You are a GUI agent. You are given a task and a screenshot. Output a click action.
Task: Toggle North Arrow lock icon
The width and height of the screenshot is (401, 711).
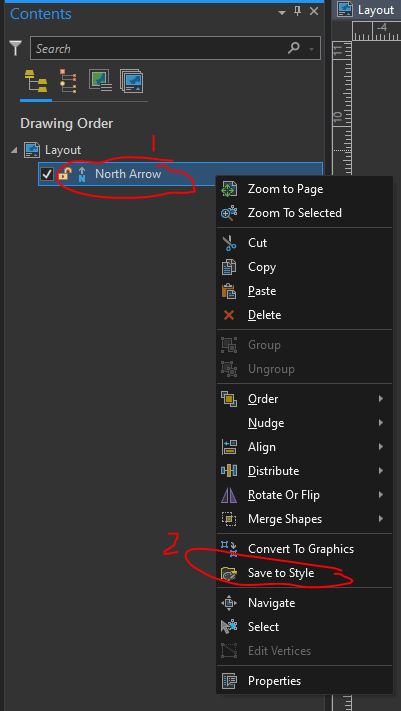coord(65,174)
